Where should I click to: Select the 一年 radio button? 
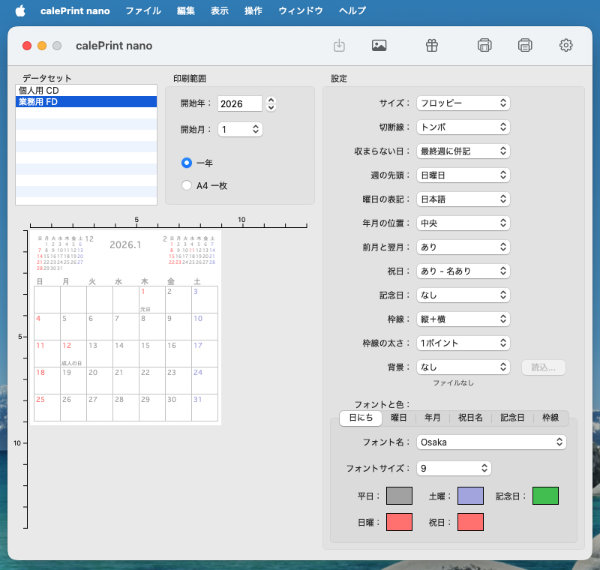[187, 162]
